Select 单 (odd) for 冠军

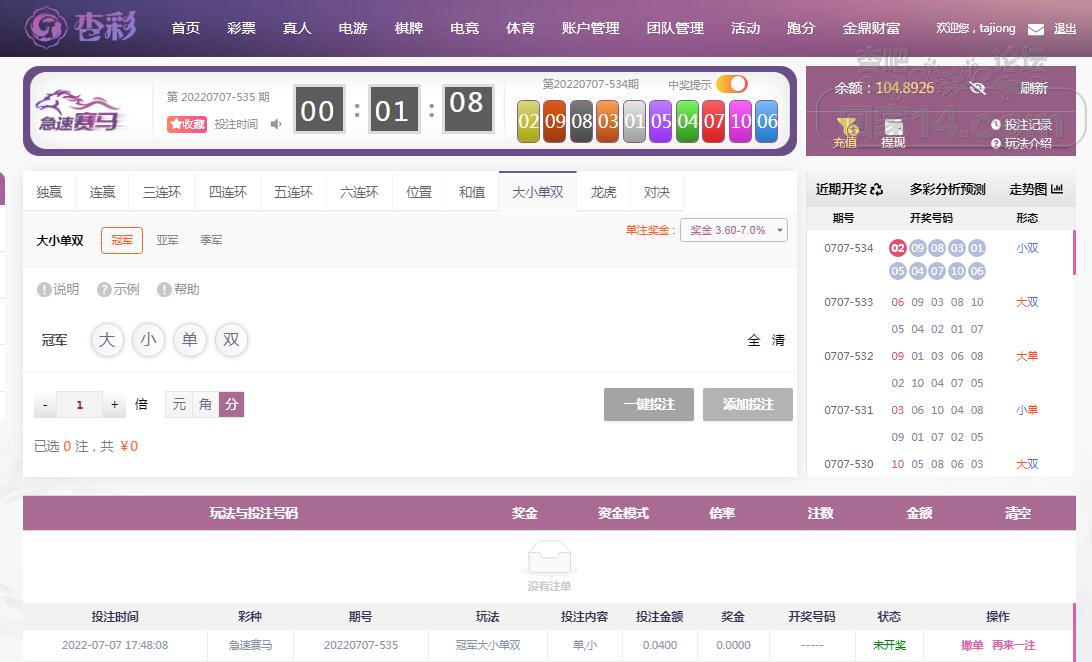(189, 340)
